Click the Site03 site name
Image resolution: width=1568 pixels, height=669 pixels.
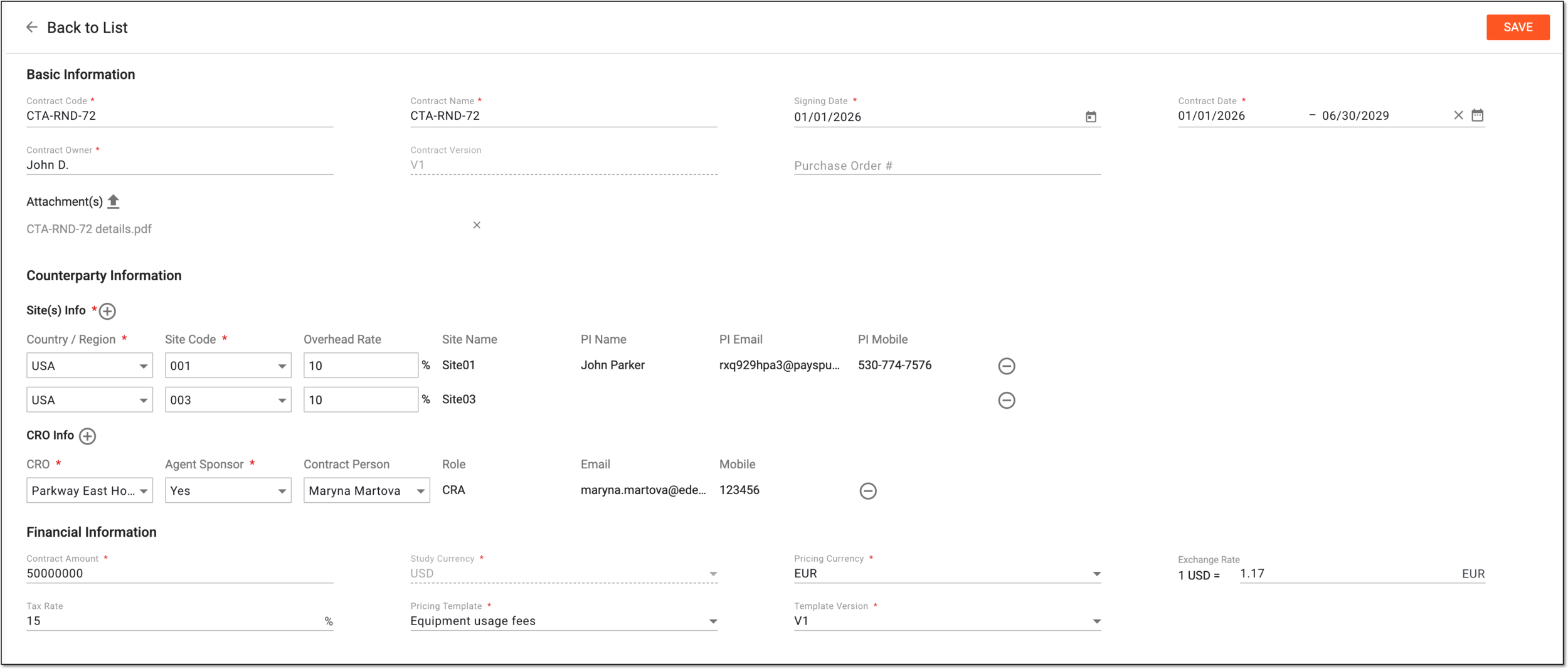pyautogui.click(x=458, y=399)
